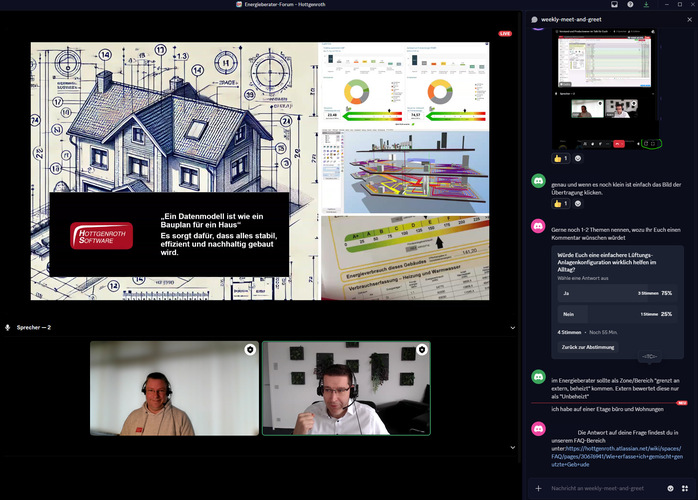Collapse the Sprecher section with its chevron
Image resolution: width=698 pixels, height=500 pixels.
[x=513, y=327]
